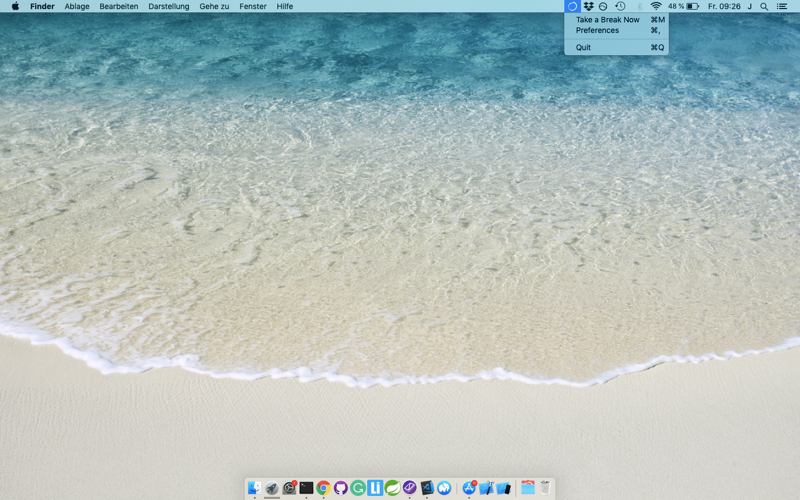Launch Google Chrome from the Dock
This screenshot has height=500, width=800.
(323, 488)
